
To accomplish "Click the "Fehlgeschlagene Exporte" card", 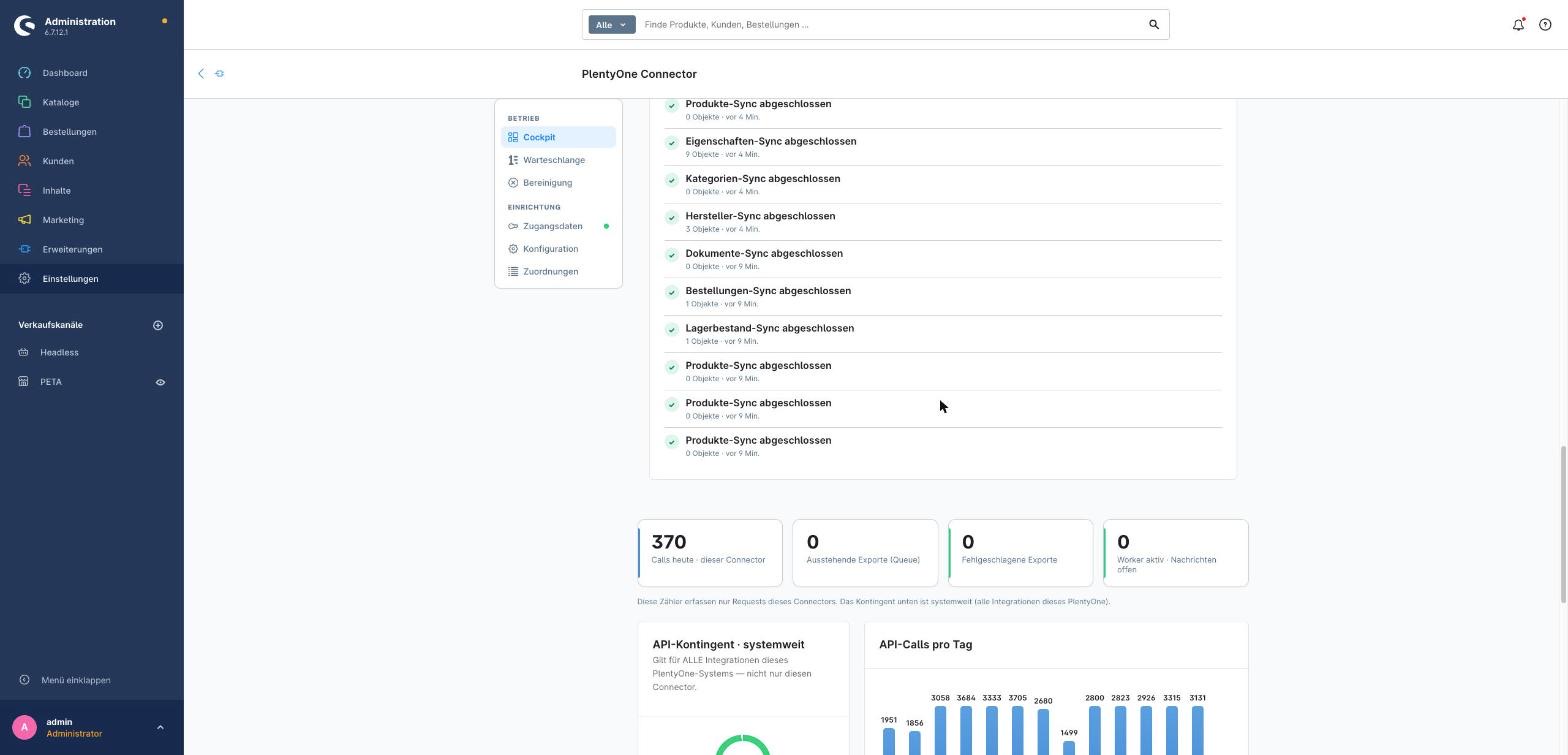I will click(x=1020, y=553).
